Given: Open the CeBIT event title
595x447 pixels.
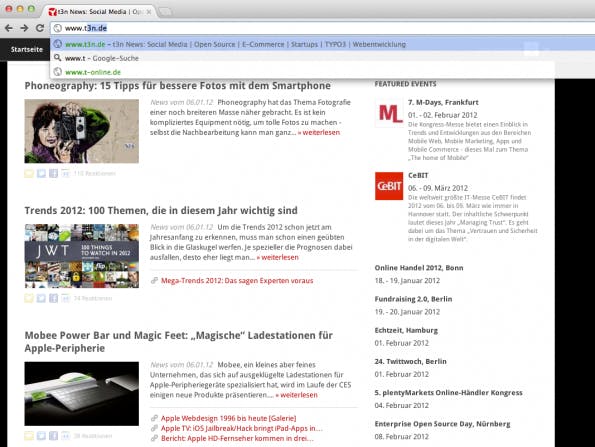Looking at the screenshot, I should (x=418, y=175).
